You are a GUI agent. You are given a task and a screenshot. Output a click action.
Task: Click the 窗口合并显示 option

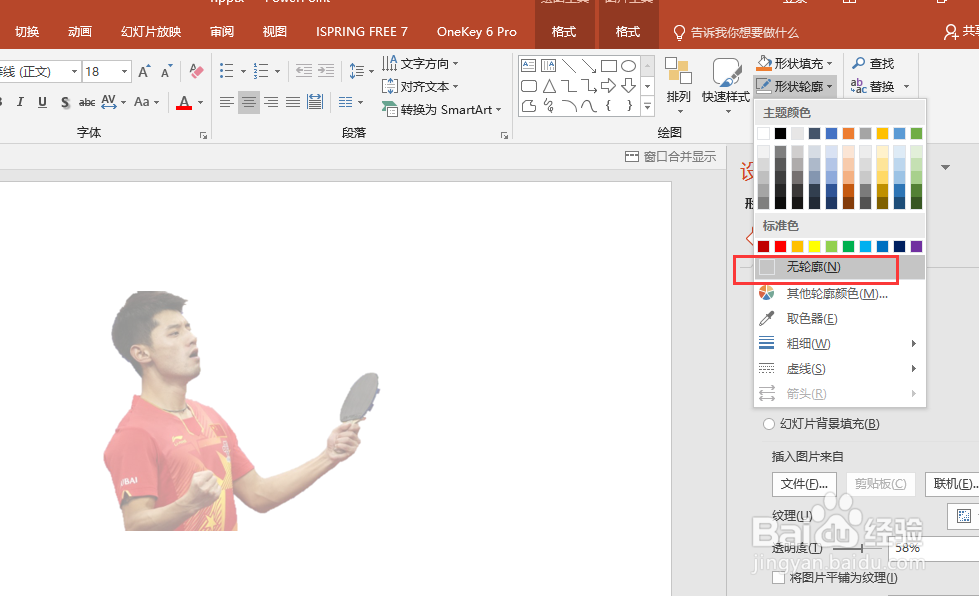point(670,157)
